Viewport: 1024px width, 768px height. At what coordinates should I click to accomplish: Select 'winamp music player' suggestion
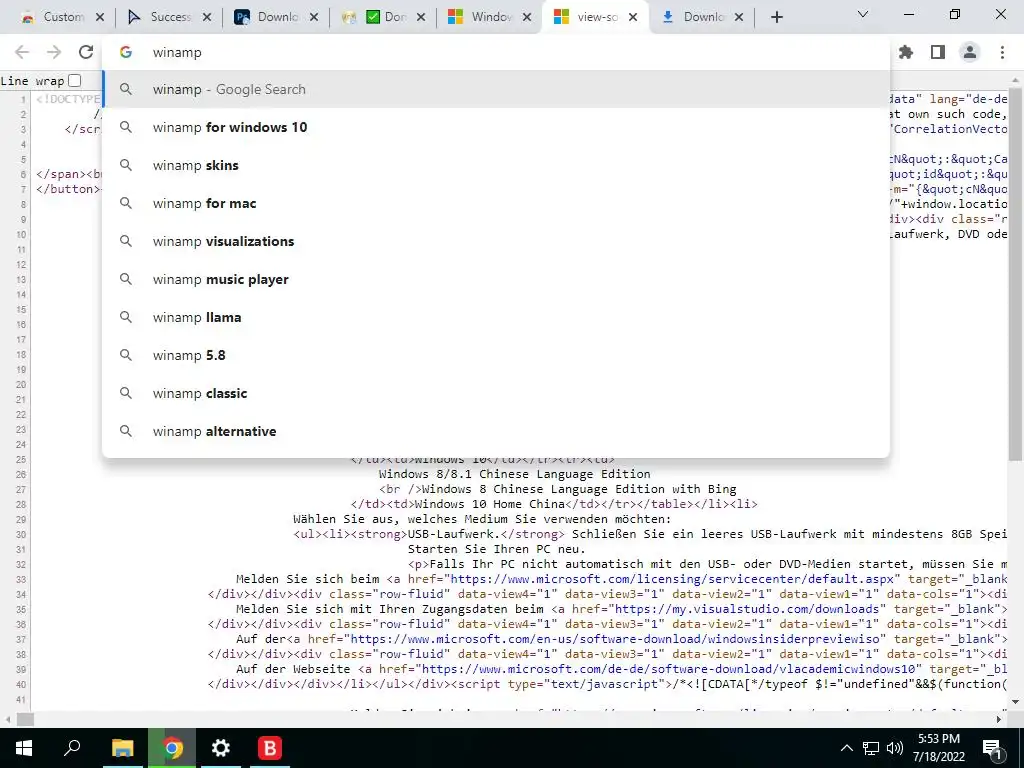tap(496, 279)
